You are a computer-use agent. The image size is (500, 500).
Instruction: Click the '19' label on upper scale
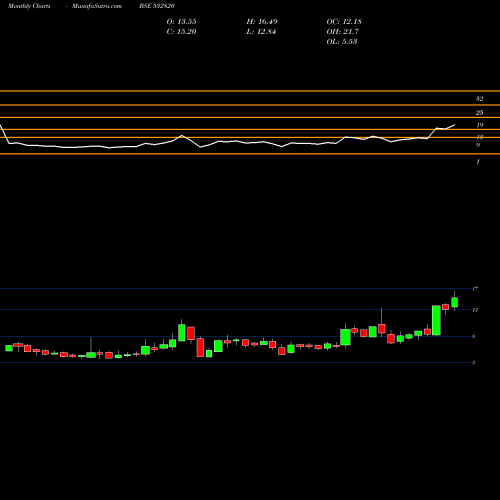click(479, 125)
